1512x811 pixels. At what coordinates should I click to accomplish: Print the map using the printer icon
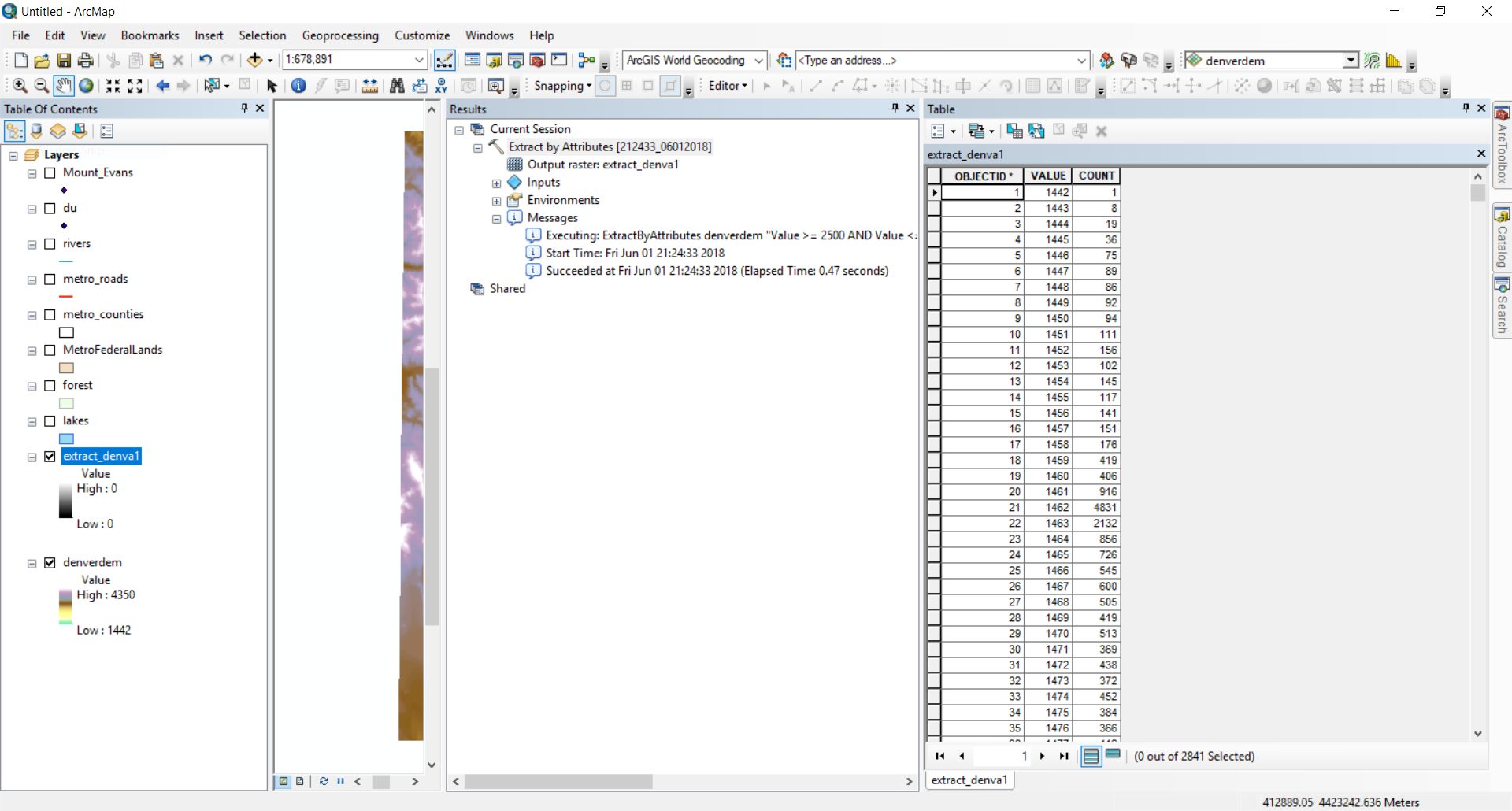coord(86,60)
